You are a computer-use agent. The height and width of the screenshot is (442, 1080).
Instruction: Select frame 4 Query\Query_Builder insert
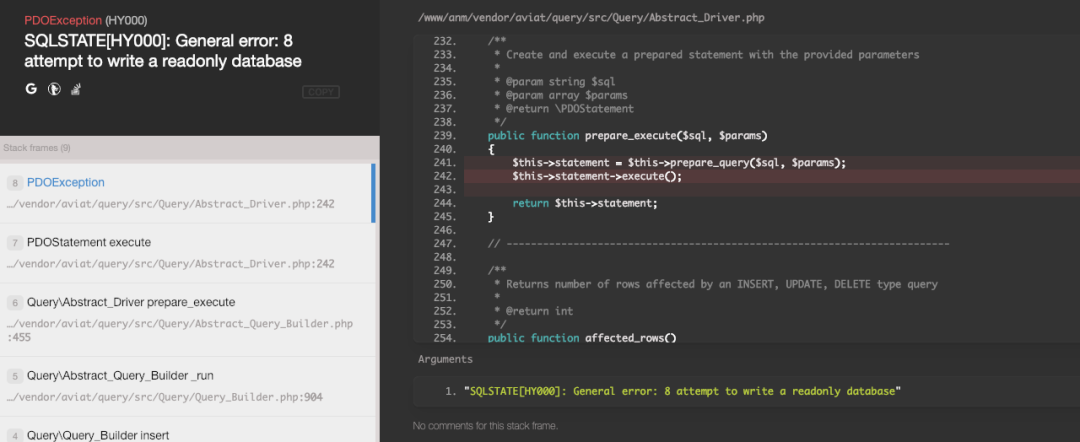click(x=188, y=430)
